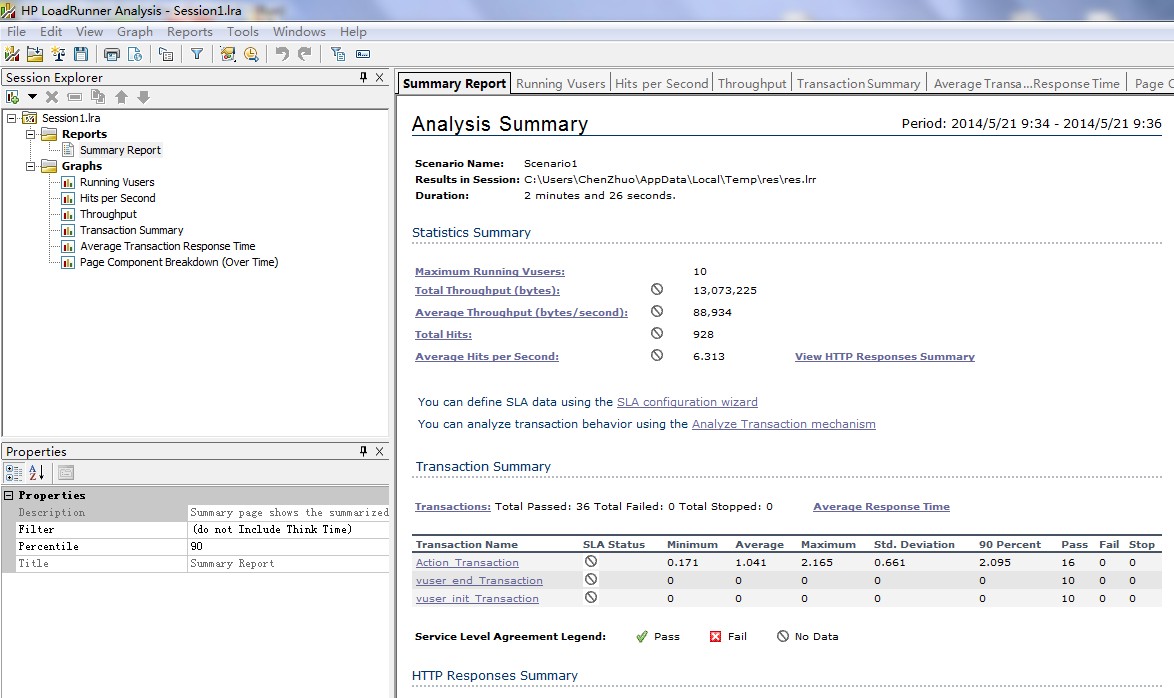Click the global filter with list icon
Image resolution: width=1174 pixels, height=698 pixels.
[338, 54]
